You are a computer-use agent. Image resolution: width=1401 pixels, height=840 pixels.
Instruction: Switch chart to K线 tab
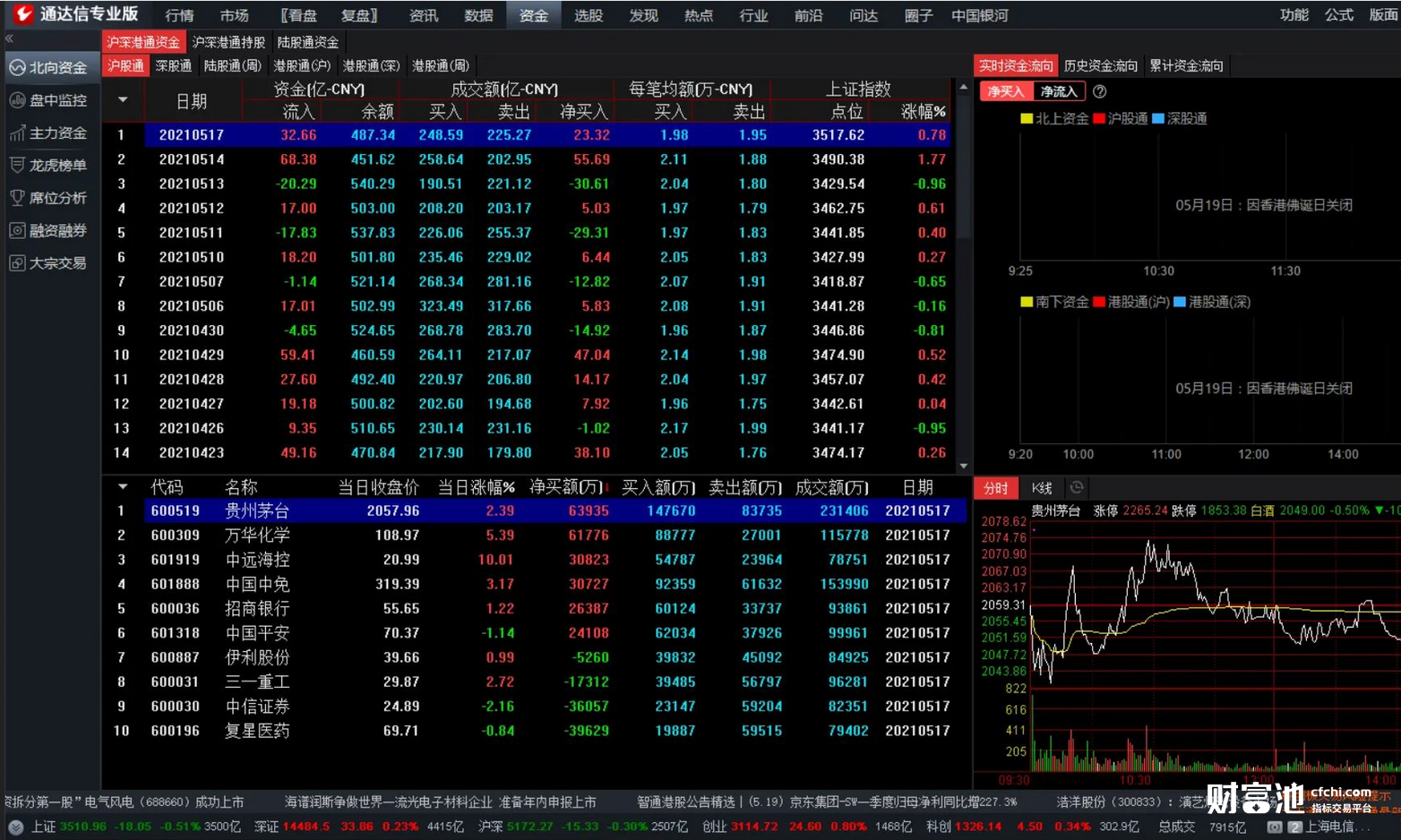[1042, 488]
